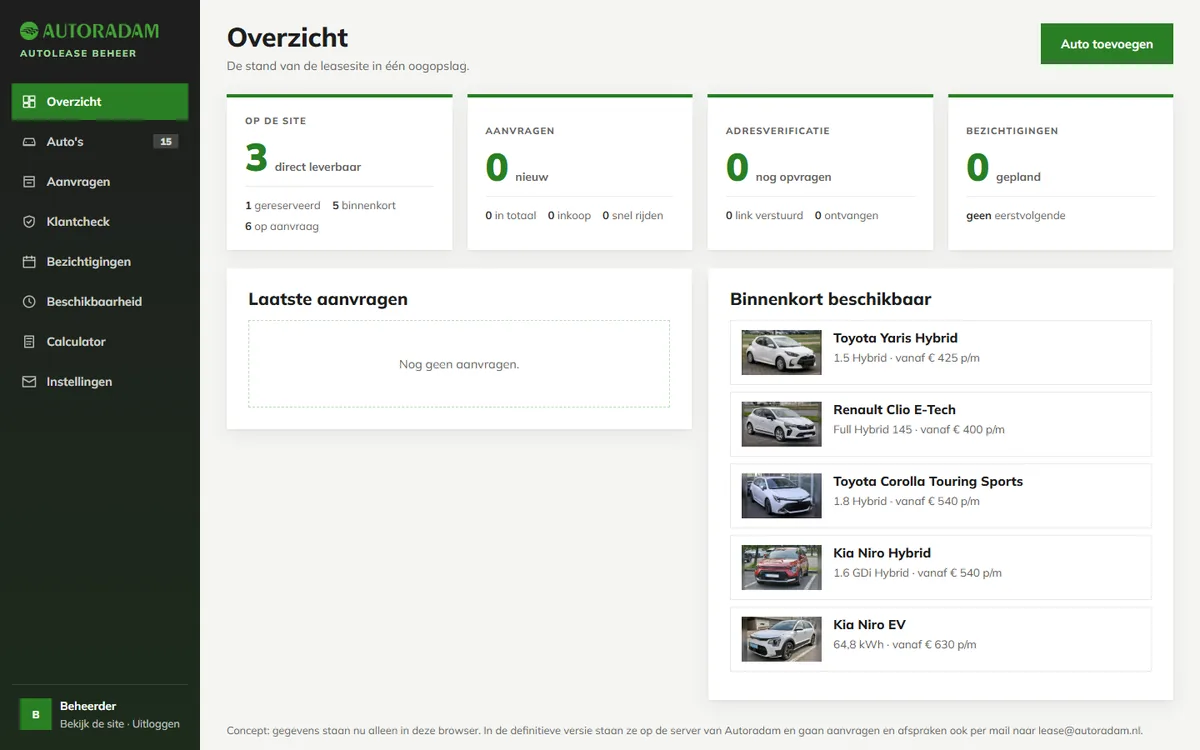Click the '1 gereserveerd' text
This screenshot has height=750, width=1200.
click(283, 206)
